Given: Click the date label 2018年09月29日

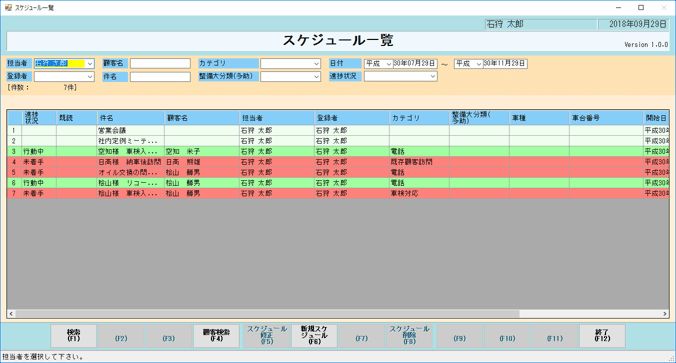Looking at the screenshot, I should [638, 24].
